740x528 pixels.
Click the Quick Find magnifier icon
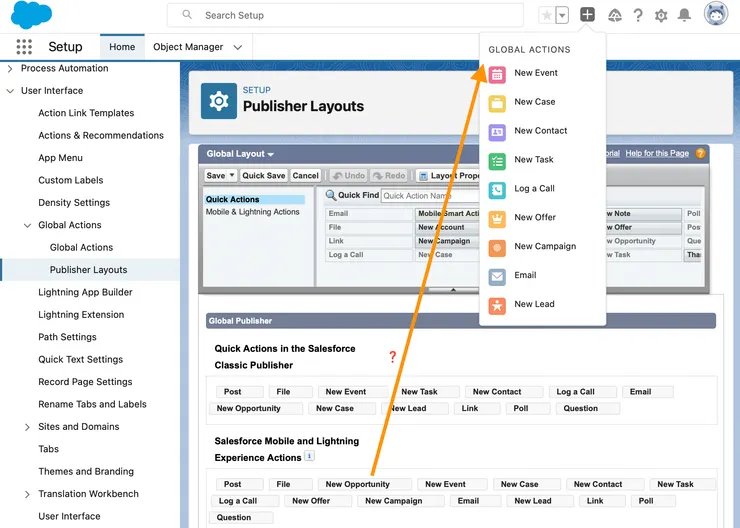coord(331,195)
